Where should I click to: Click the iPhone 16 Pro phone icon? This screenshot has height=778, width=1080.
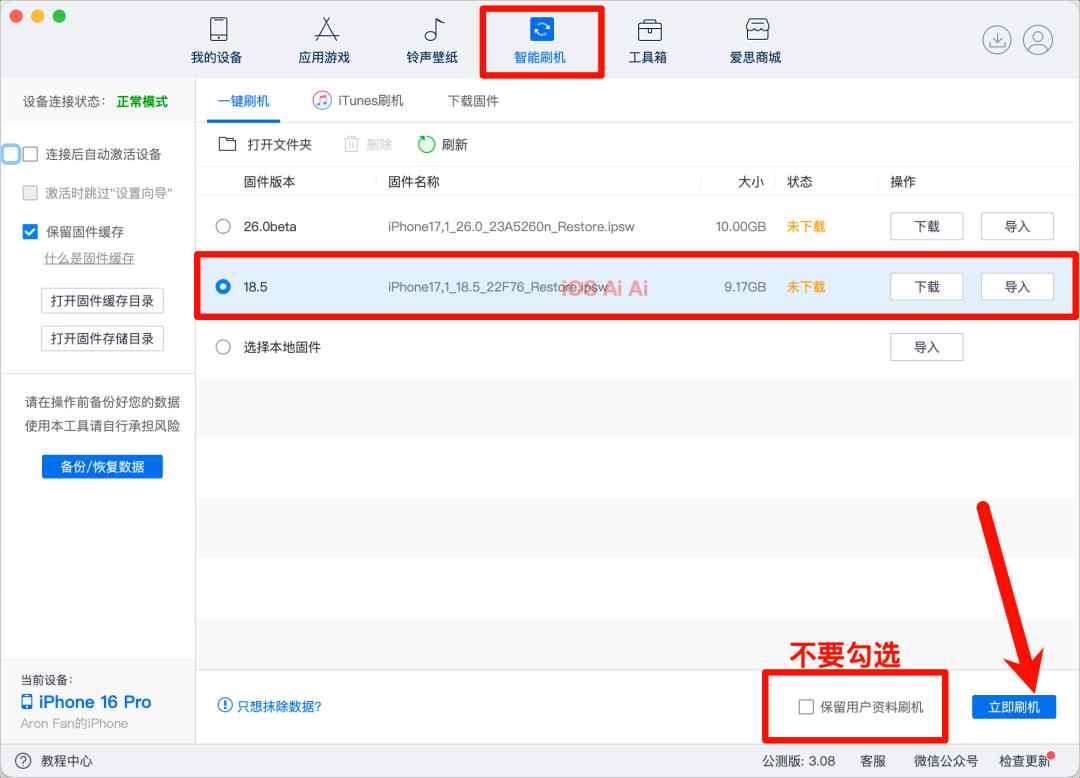27,702
